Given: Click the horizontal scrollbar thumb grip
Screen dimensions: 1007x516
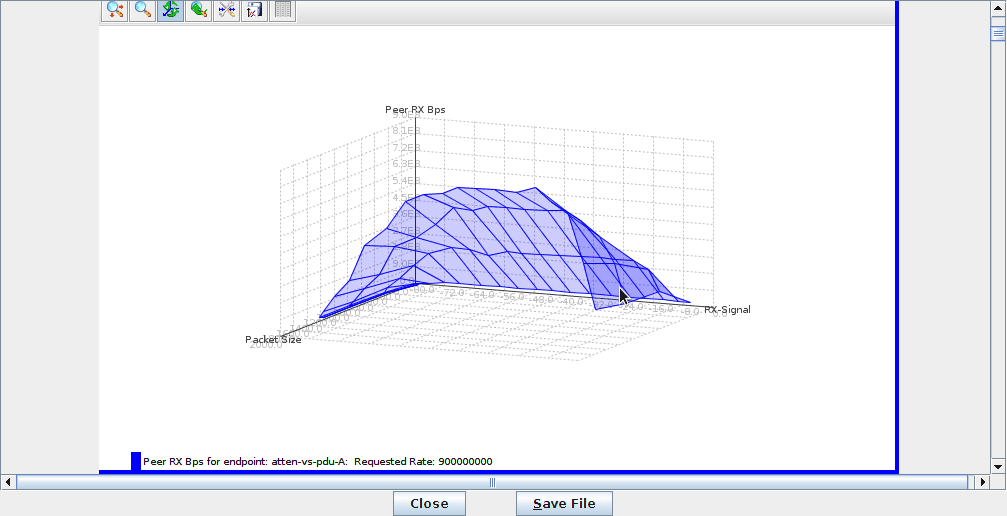Looking at the screenshot, I should [x=492, y=482].
